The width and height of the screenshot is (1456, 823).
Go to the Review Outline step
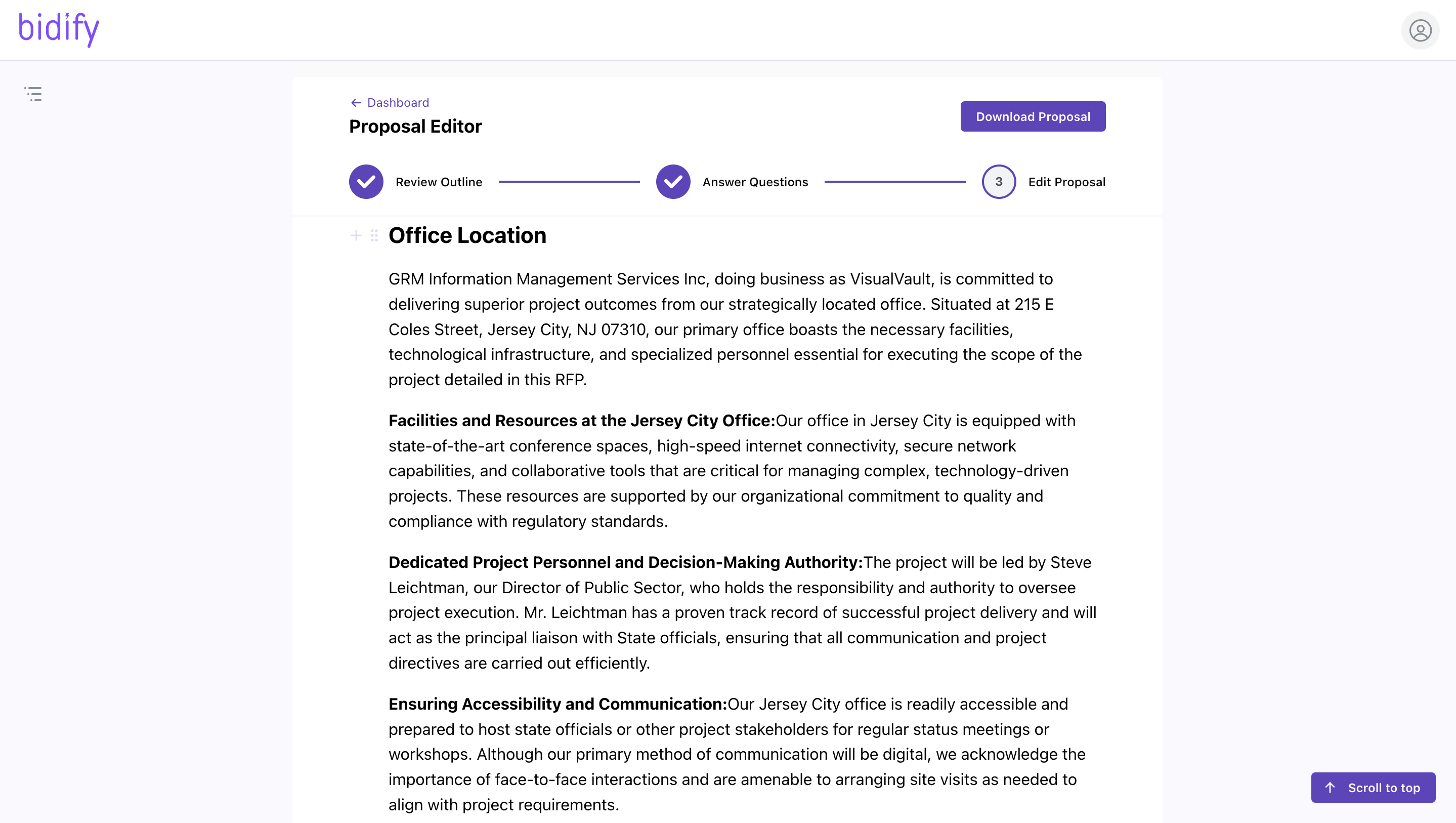click(x=439, y=182)
